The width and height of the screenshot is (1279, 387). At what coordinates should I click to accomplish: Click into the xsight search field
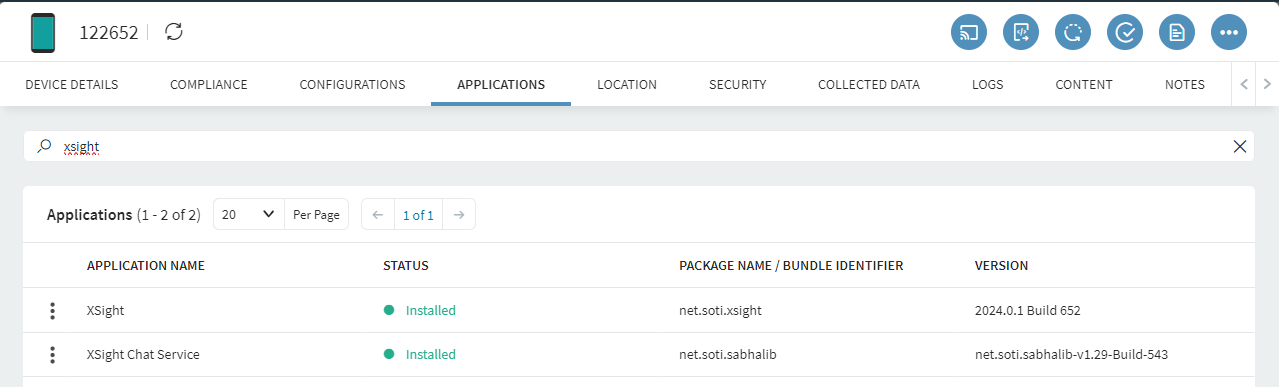click(x=640, y=146)
